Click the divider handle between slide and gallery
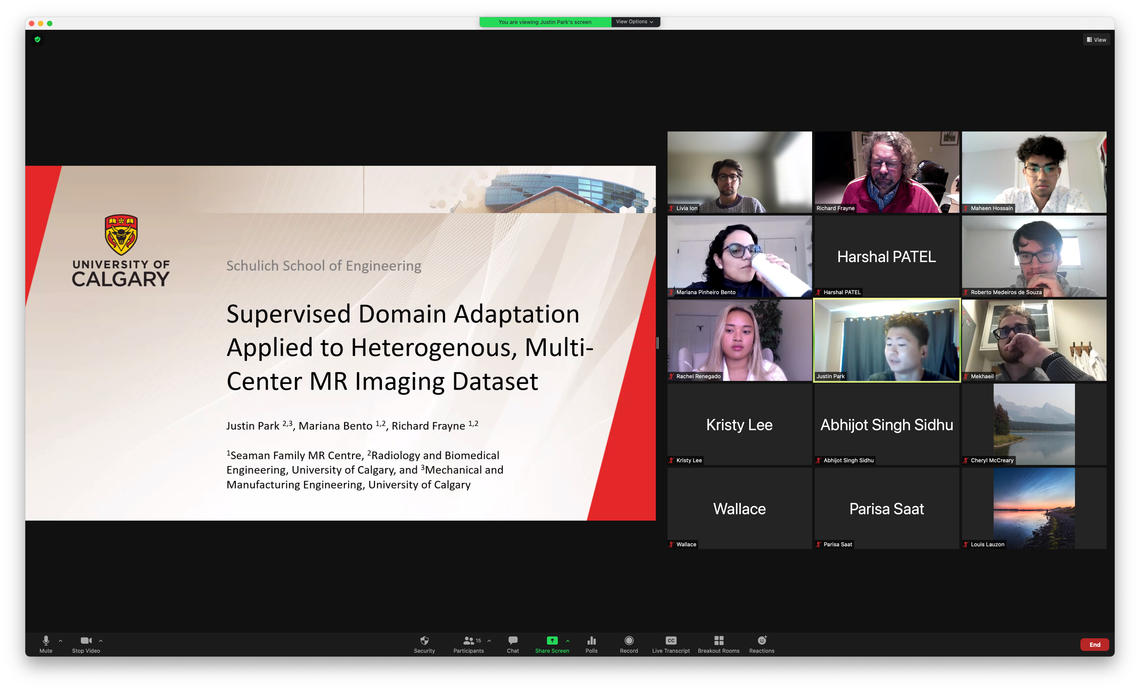 [657, 343]
